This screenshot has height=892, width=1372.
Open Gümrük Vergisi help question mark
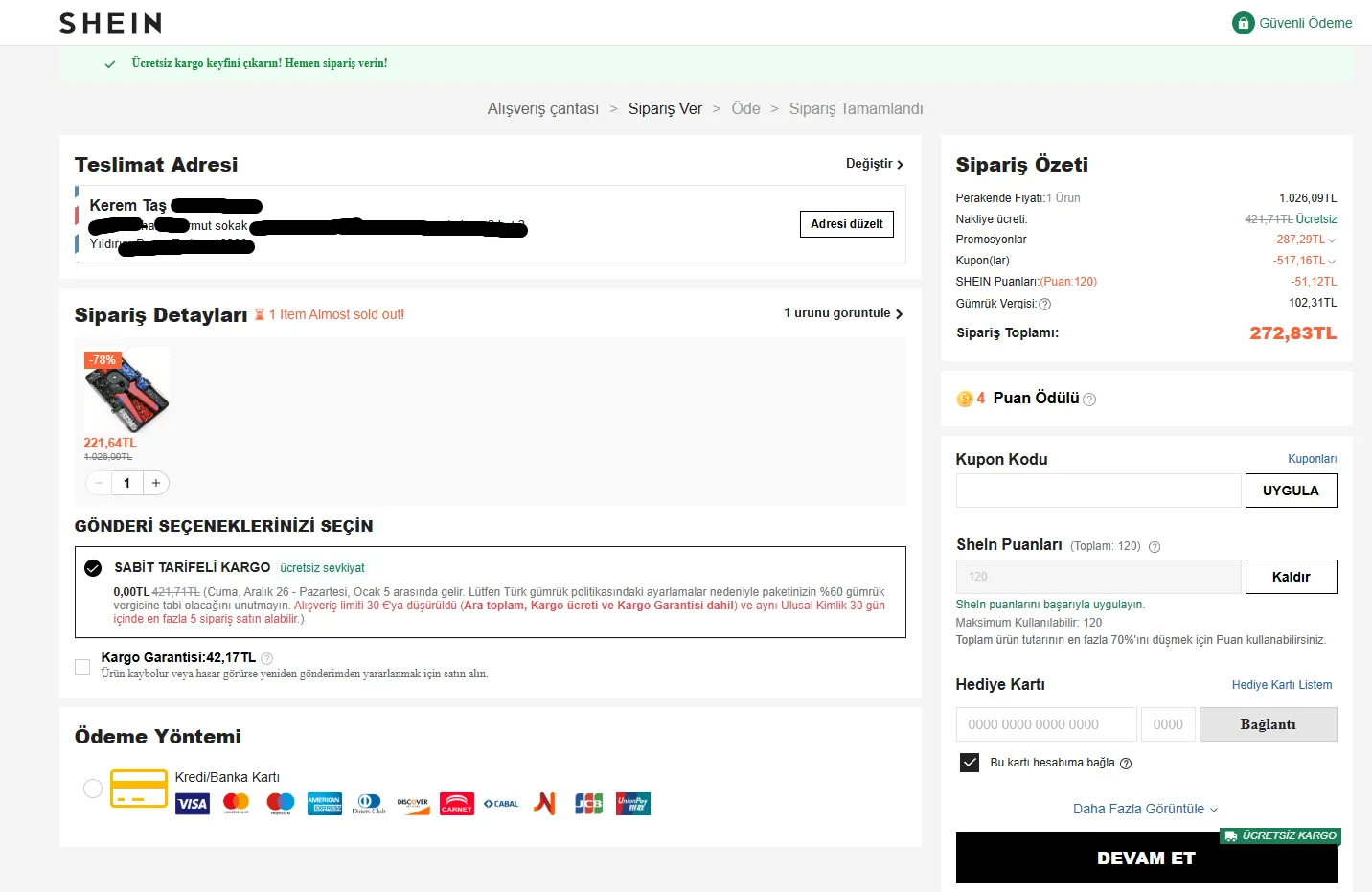(x=1045, y=304)
